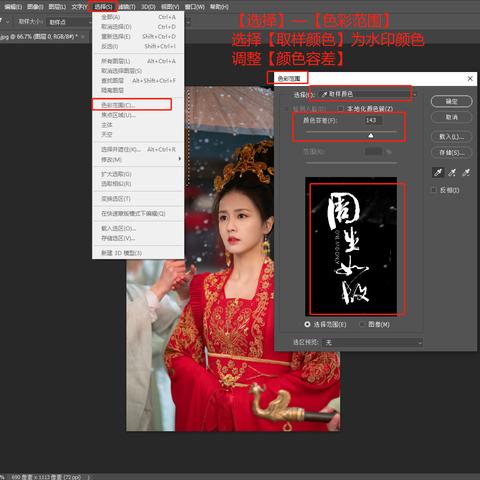Choose 重新选择(E) from the menu
Viewport: 480px width, 480px height.
click(x=138, y=36)
